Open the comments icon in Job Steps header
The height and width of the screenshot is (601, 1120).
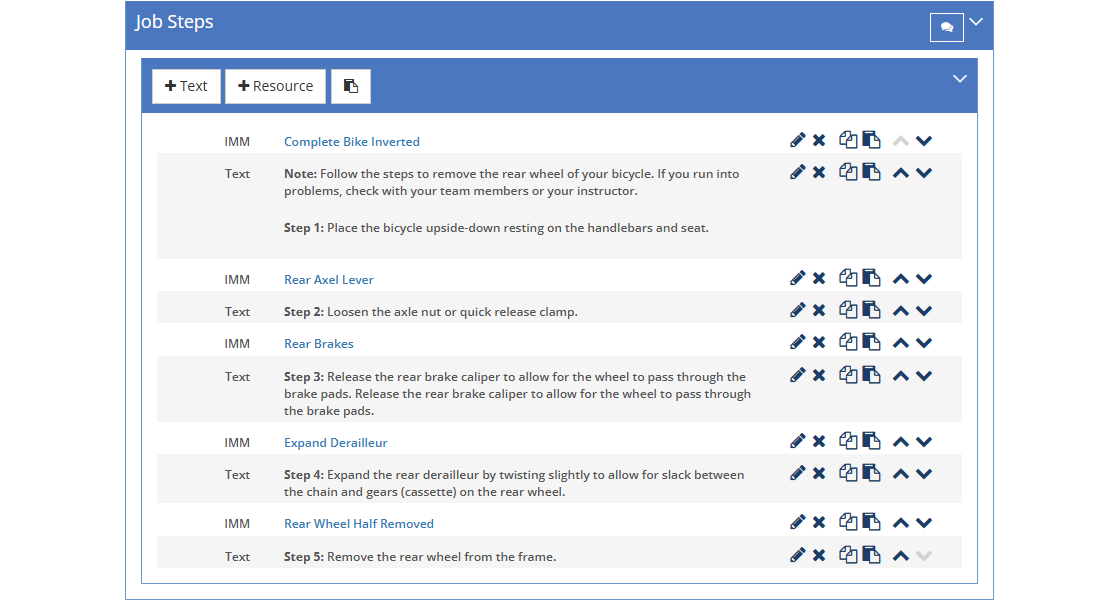[x=946, y=27]
